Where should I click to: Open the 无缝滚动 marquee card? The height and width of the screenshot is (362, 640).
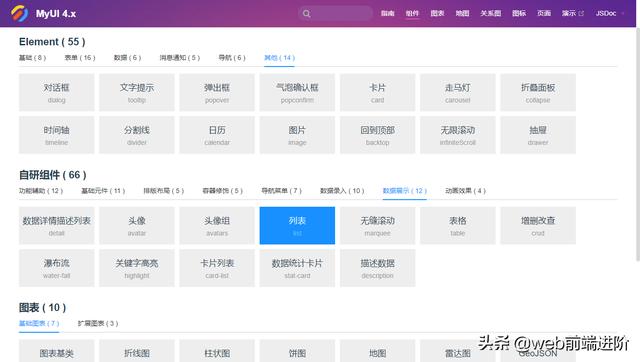(378, 225)
